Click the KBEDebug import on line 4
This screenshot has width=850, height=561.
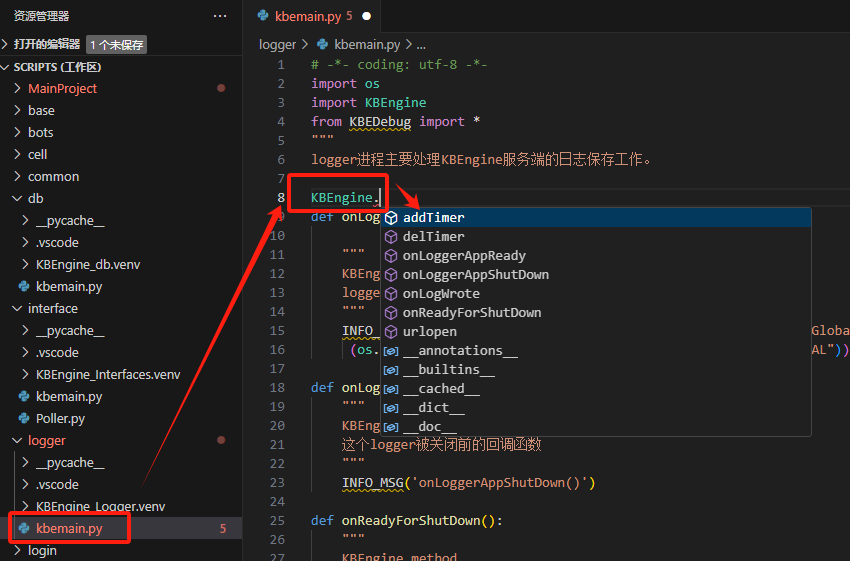point(379,121)
